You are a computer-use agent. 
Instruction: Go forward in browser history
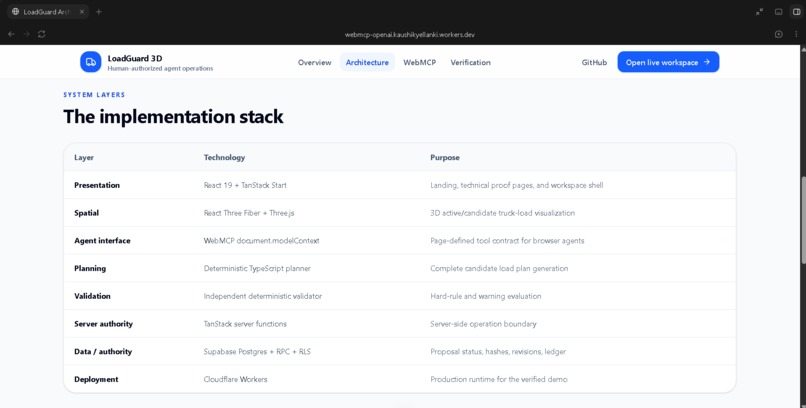(x=27, y=34)
